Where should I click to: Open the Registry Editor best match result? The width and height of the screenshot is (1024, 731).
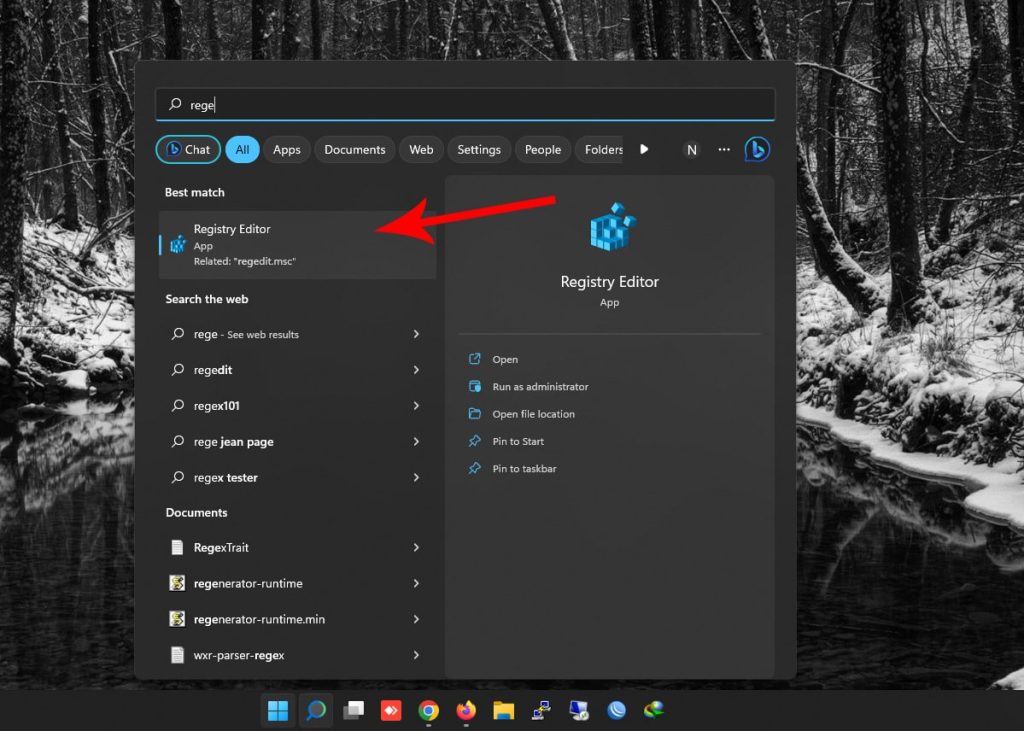[x=297, y=245]
